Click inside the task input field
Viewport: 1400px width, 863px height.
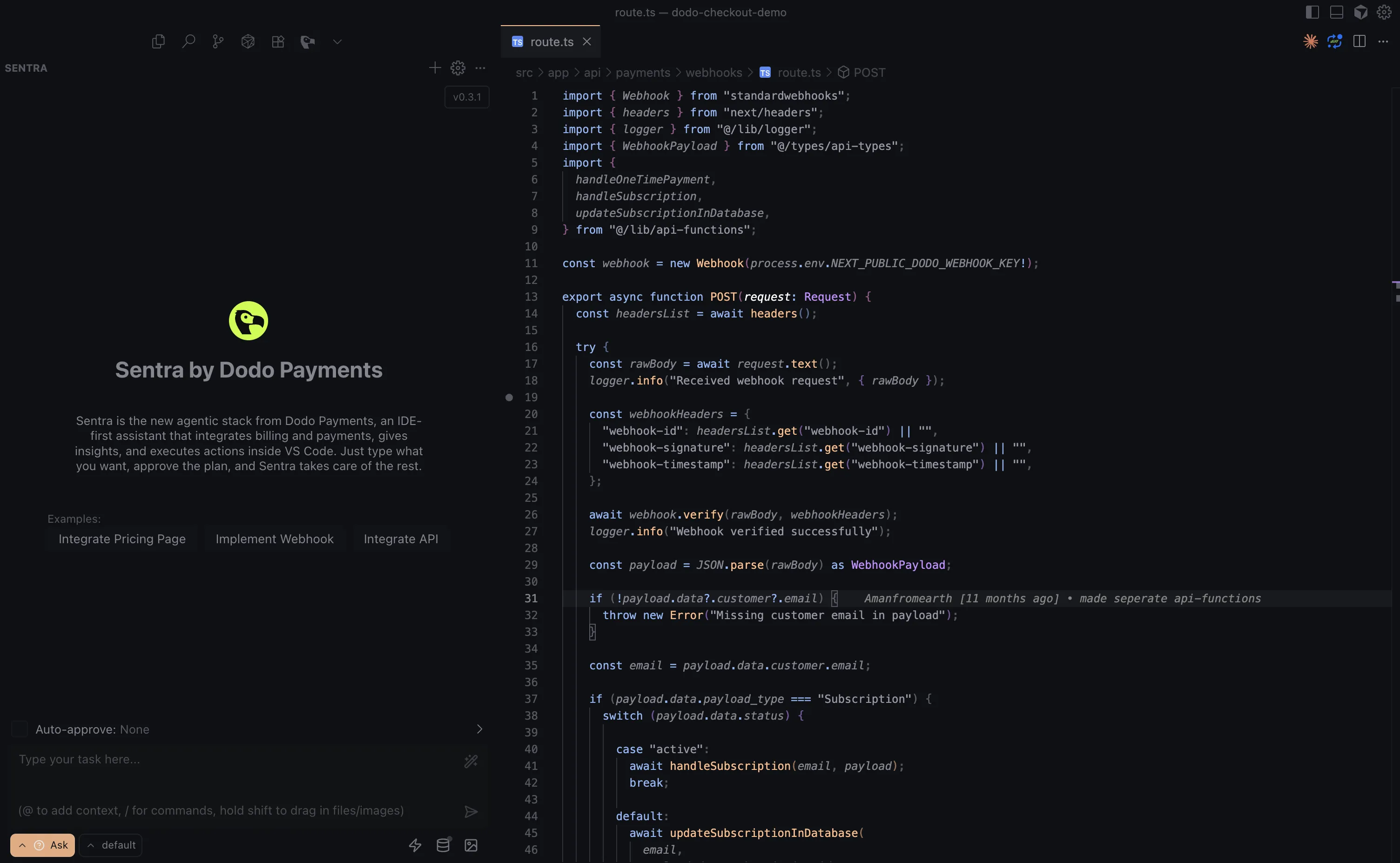point(229,759)
